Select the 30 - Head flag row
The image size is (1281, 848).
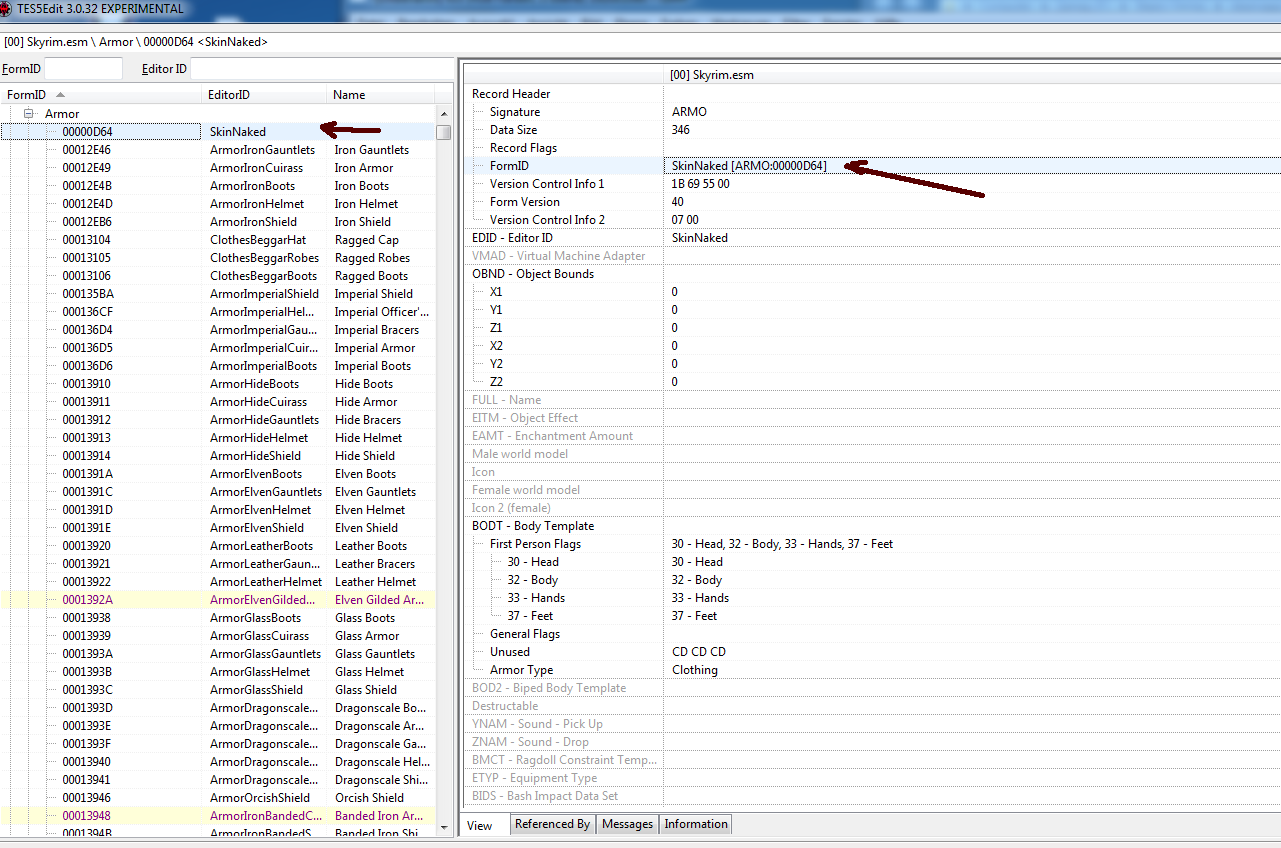[872, 562]
